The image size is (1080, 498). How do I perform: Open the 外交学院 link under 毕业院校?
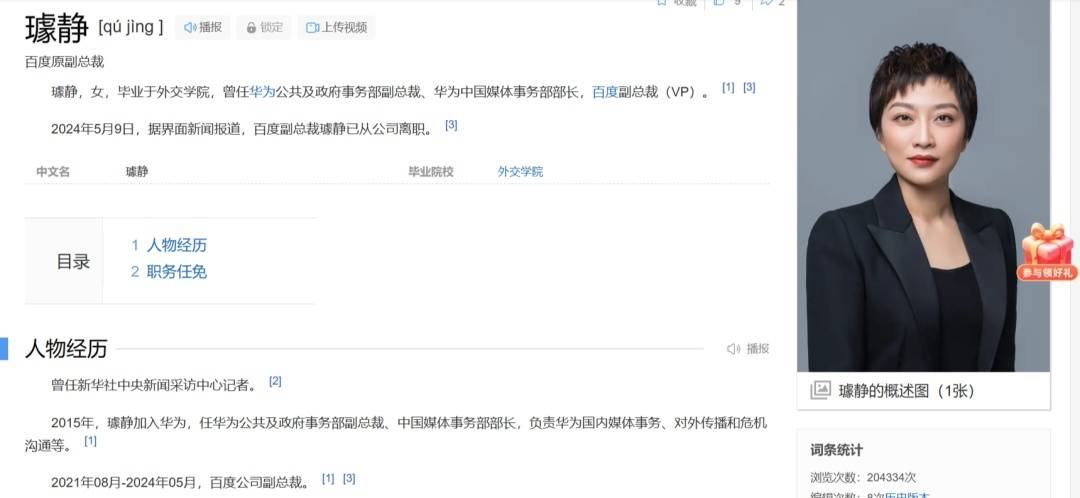[x=520, y=172]
